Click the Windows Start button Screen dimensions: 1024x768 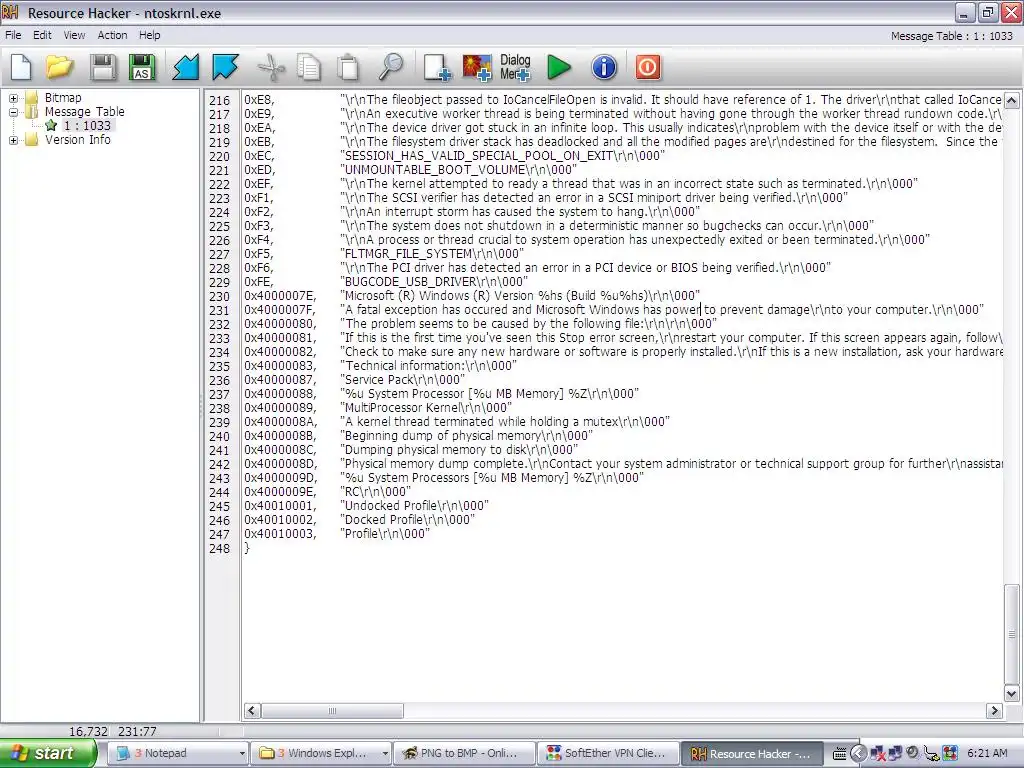[47, 754]
